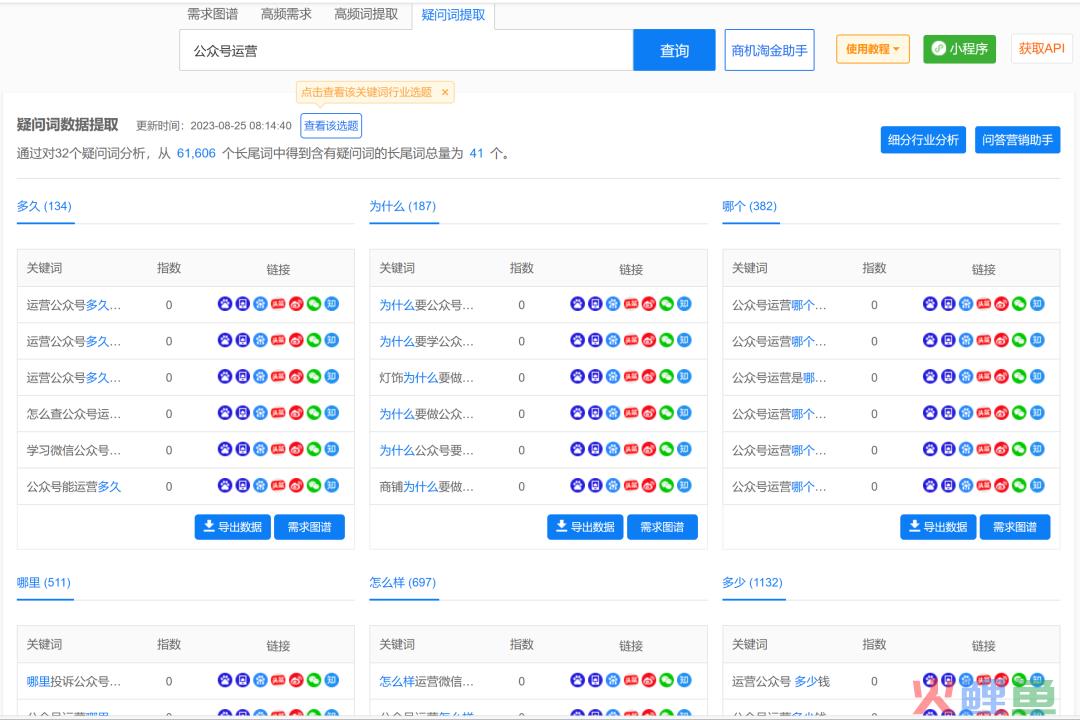Open WeChat icon in 商铺为什么要做 row
Image resolution: width=1080 pixels, height=720 pixels.
[x=667, y=486]
